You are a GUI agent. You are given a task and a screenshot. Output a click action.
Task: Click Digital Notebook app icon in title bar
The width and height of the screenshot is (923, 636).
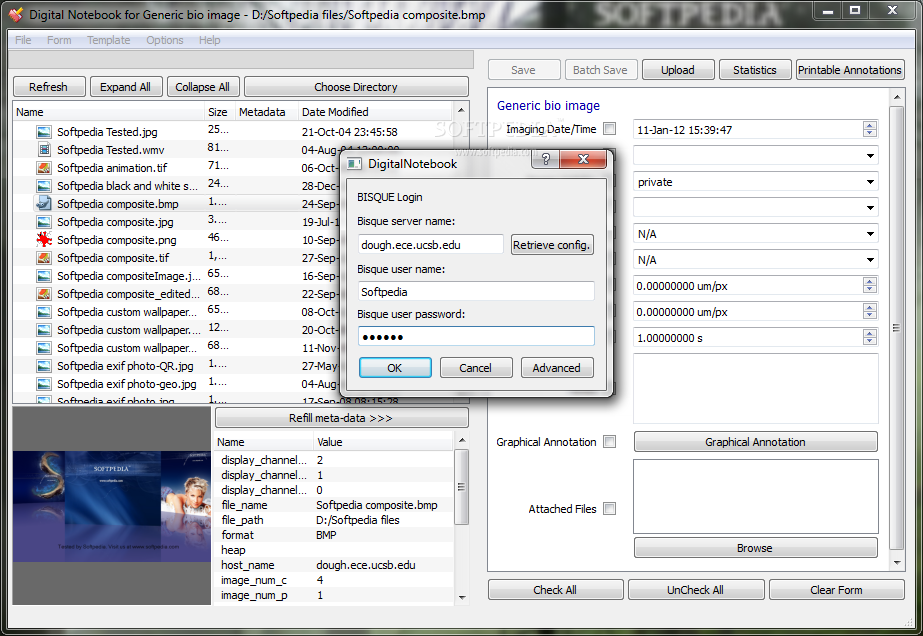[16, 14]
